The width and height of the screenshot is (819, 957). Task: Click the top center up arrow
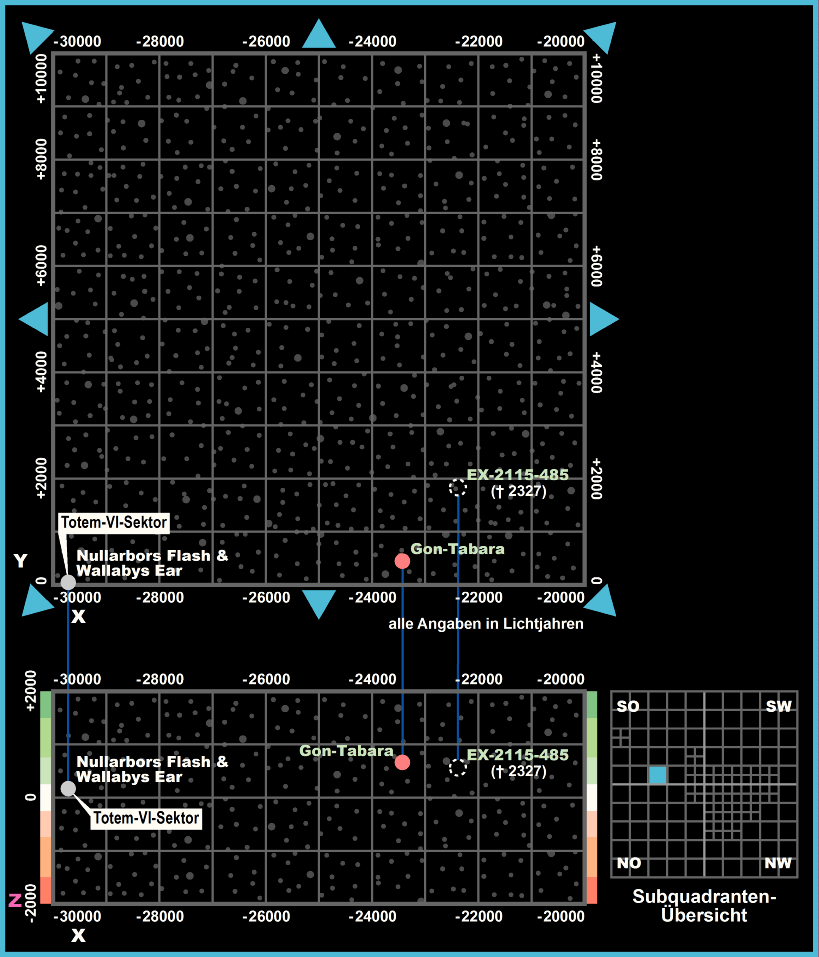point(319,35)
